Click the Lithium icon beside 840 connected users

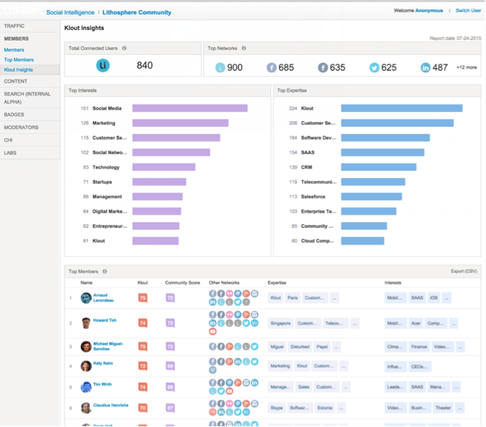click(103, 65)
